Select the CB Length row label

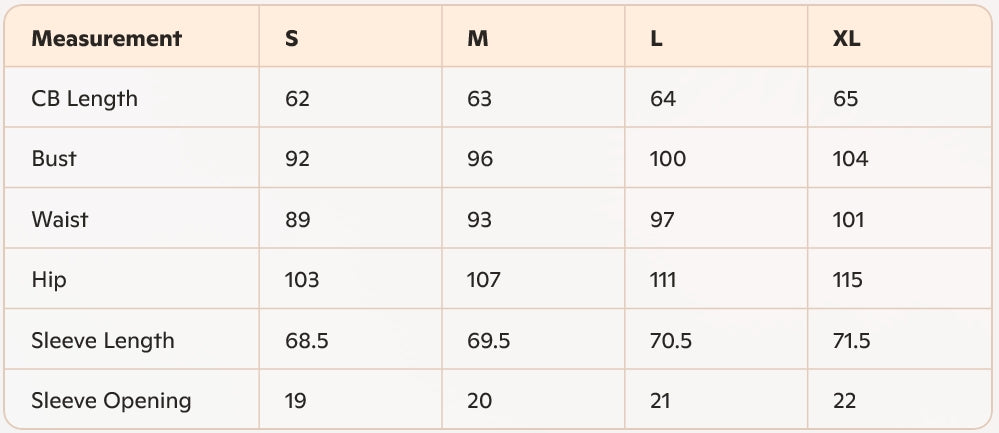[x=84, y=99]
